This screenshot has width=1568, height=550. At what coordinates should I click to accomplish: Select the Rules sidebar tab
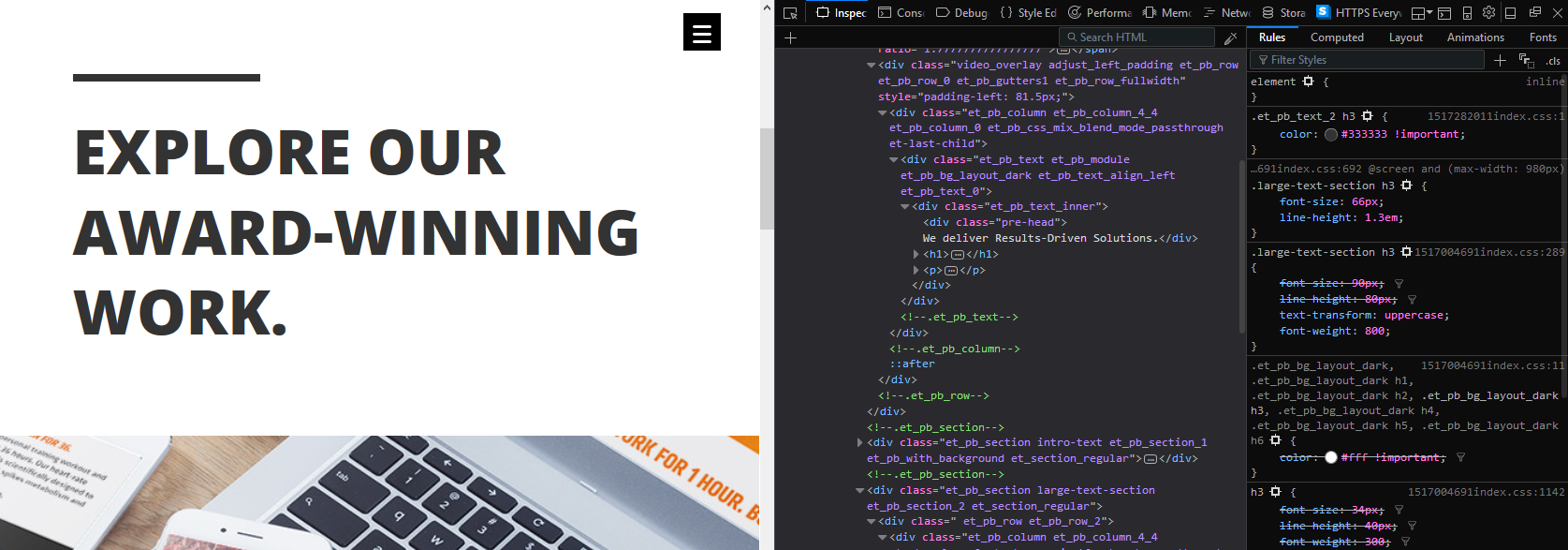click(1272, 37)
